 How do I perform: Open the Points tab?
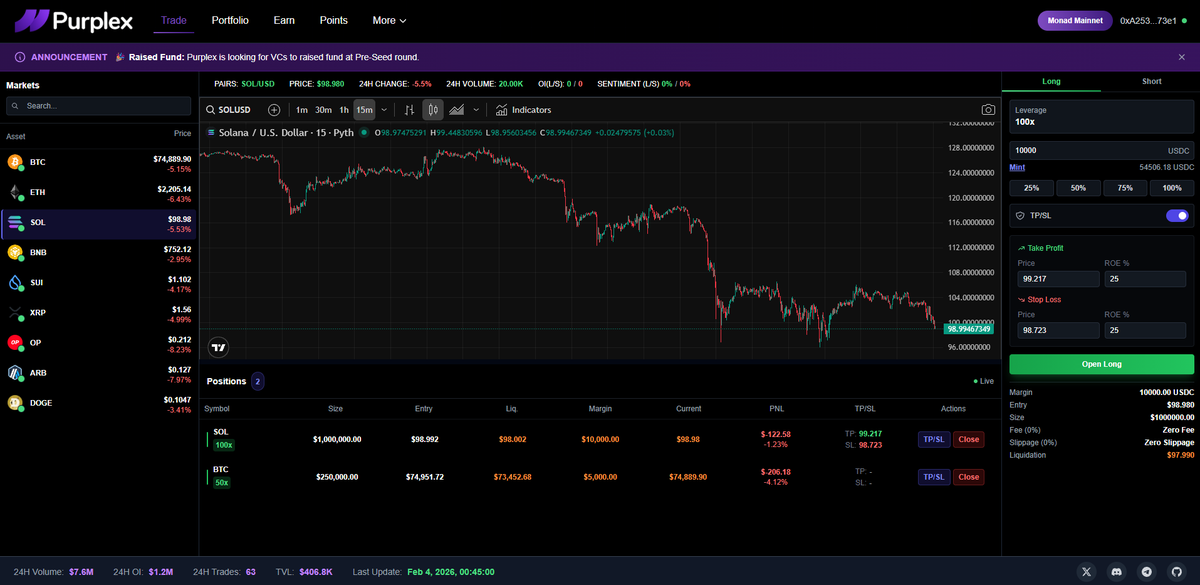(334, 20)
